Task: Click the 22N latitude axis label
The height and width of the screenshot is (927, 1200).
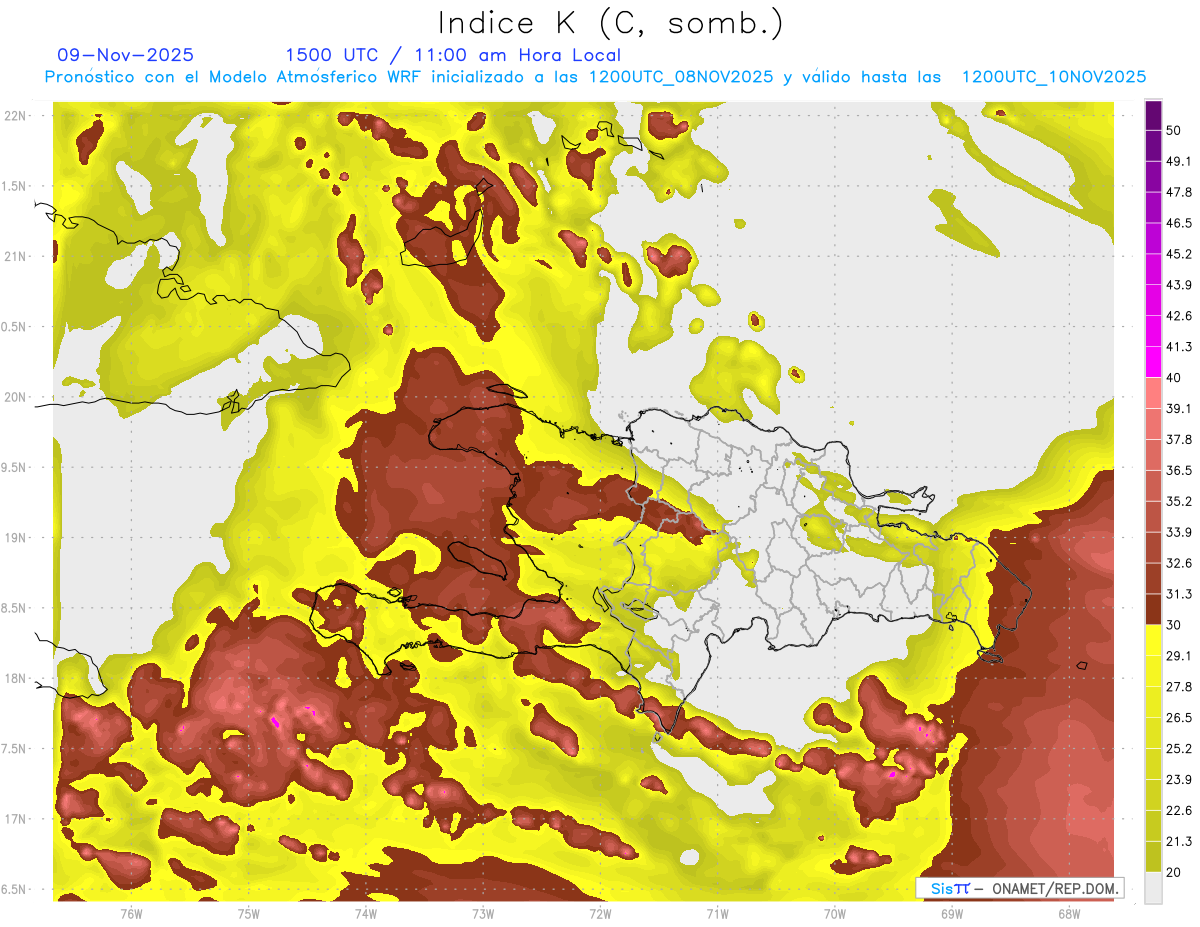Action: (x=16, y=115)
